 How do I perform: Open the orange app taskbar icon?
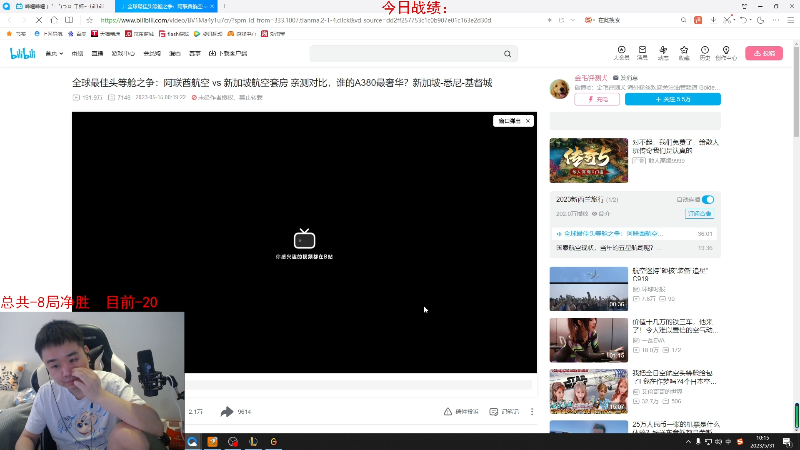[x=212, y=441]
